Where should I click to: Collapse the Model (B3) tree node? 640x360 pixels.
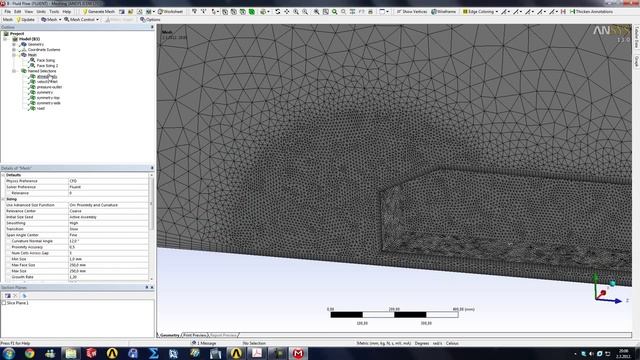(x=5, y=39)
